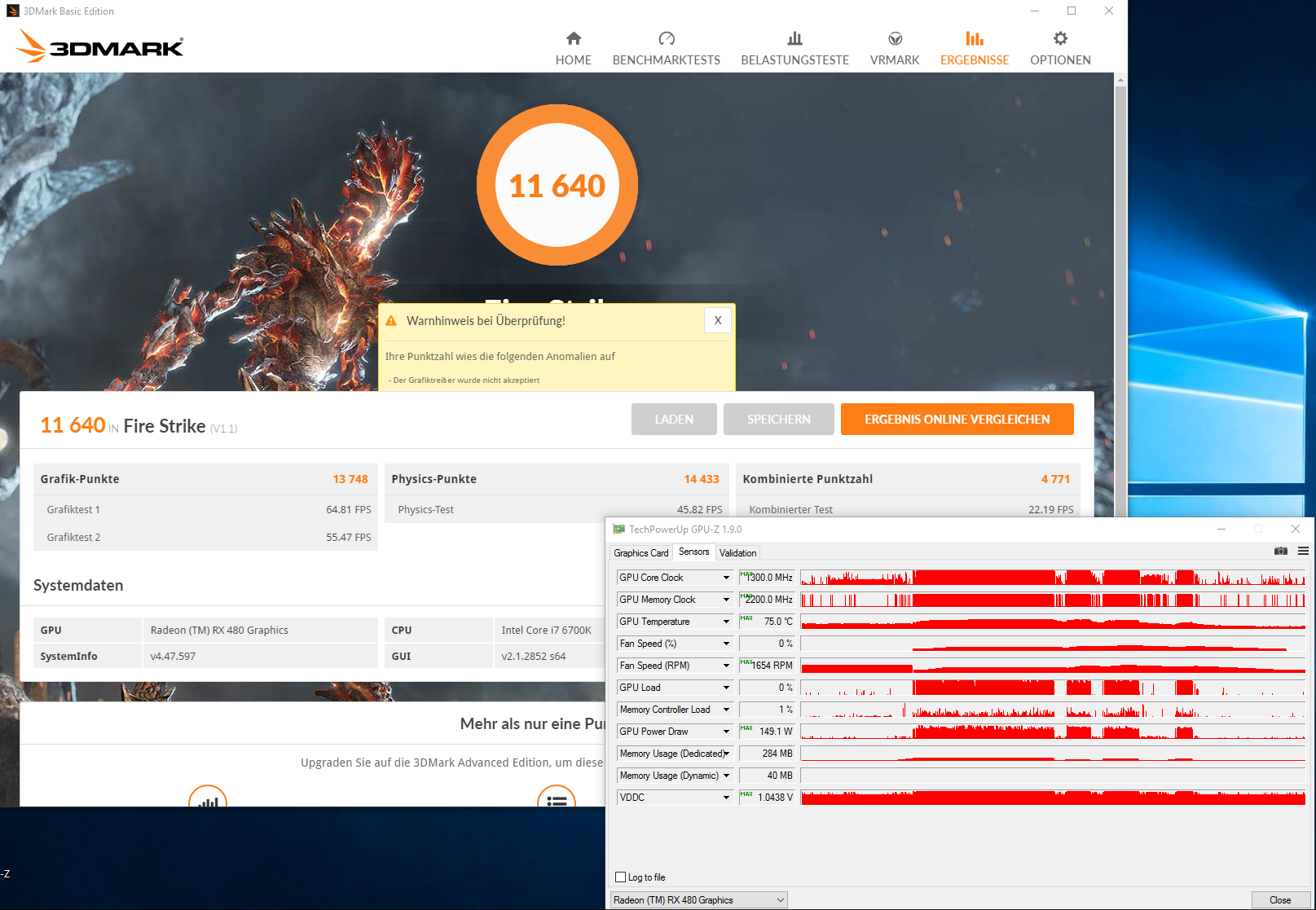This screenshot has height=910, width=1316.
Task: Open BENCHMARKTESTS menu label
Action: tap(667, 60)
